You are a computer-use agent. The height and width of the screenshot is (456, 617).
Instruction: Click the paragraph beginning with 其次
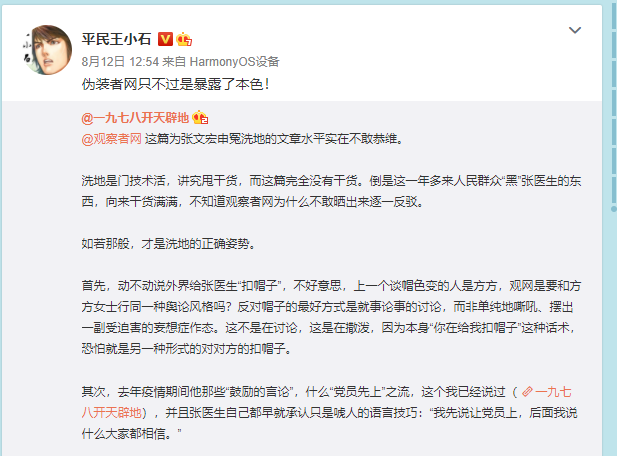[330, 413]
